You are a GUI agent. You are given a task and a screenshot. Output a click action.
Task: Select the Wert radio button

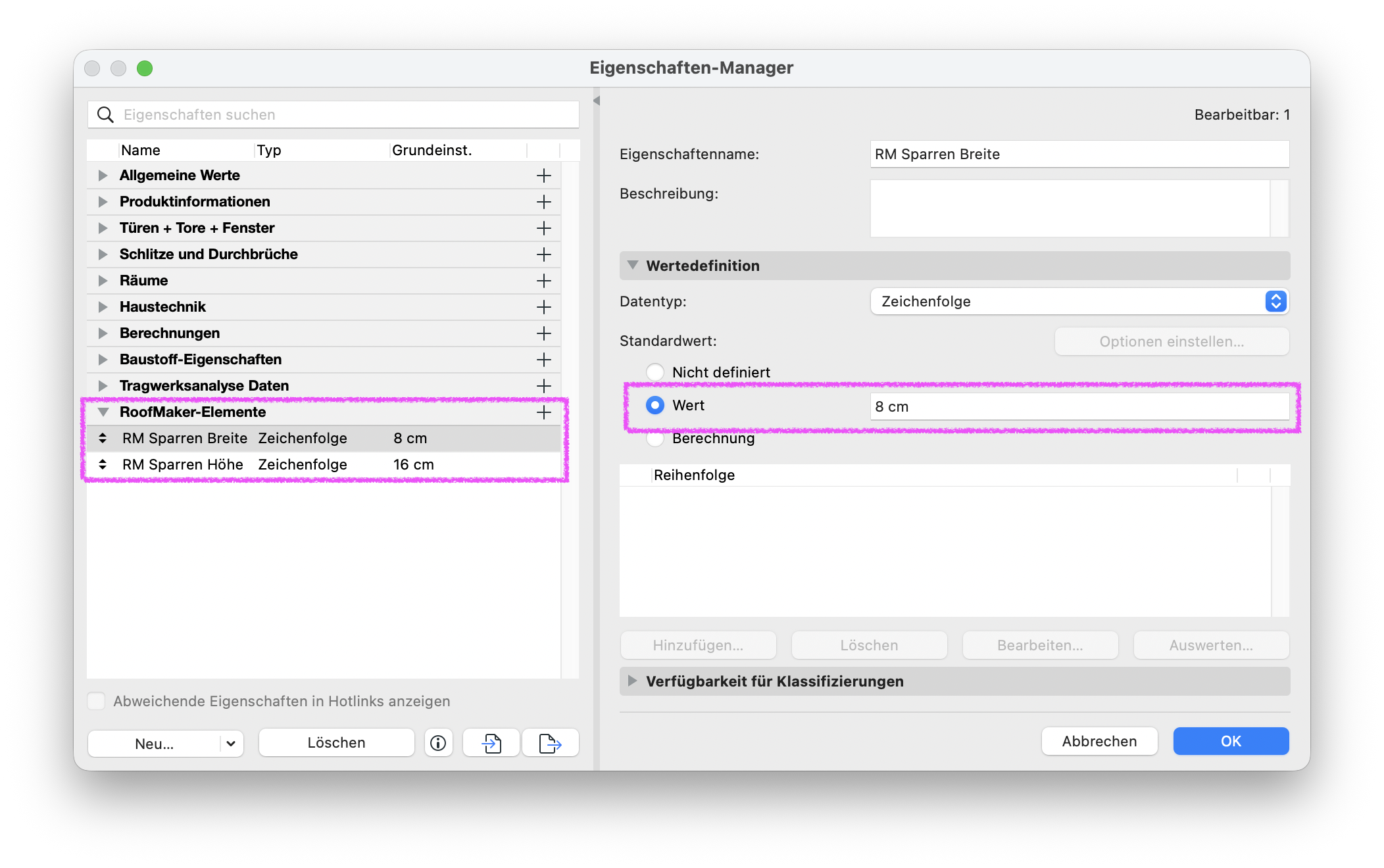coord(655,405)
